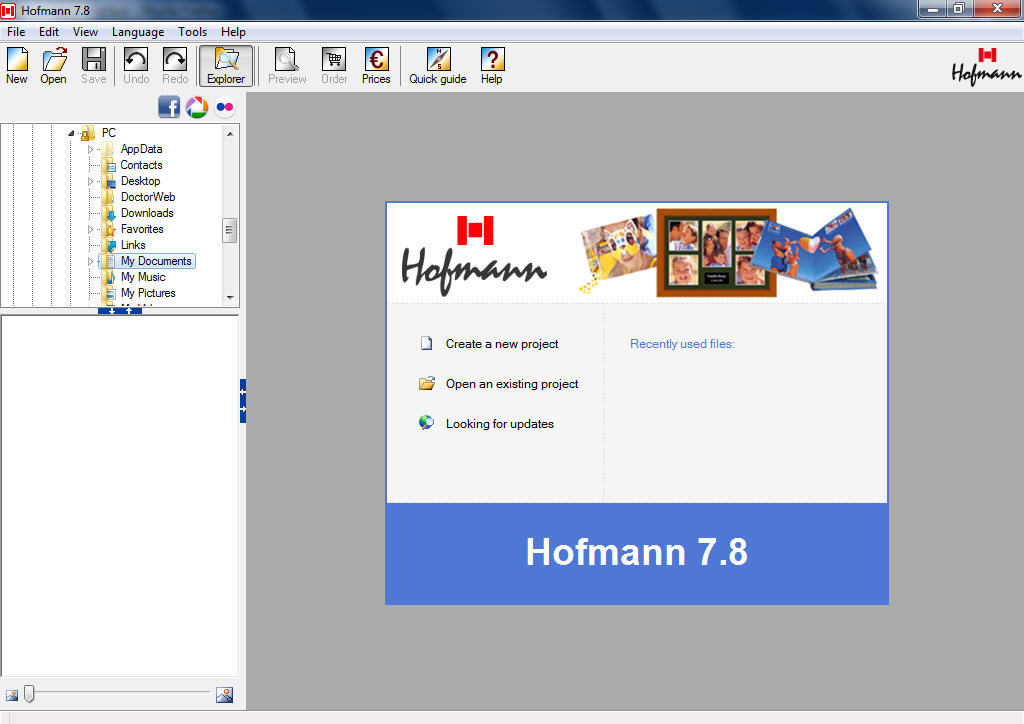The image size is (1024, 724).
Task: Click the folder tree vertical scrollbar
Action: point(231,230)
